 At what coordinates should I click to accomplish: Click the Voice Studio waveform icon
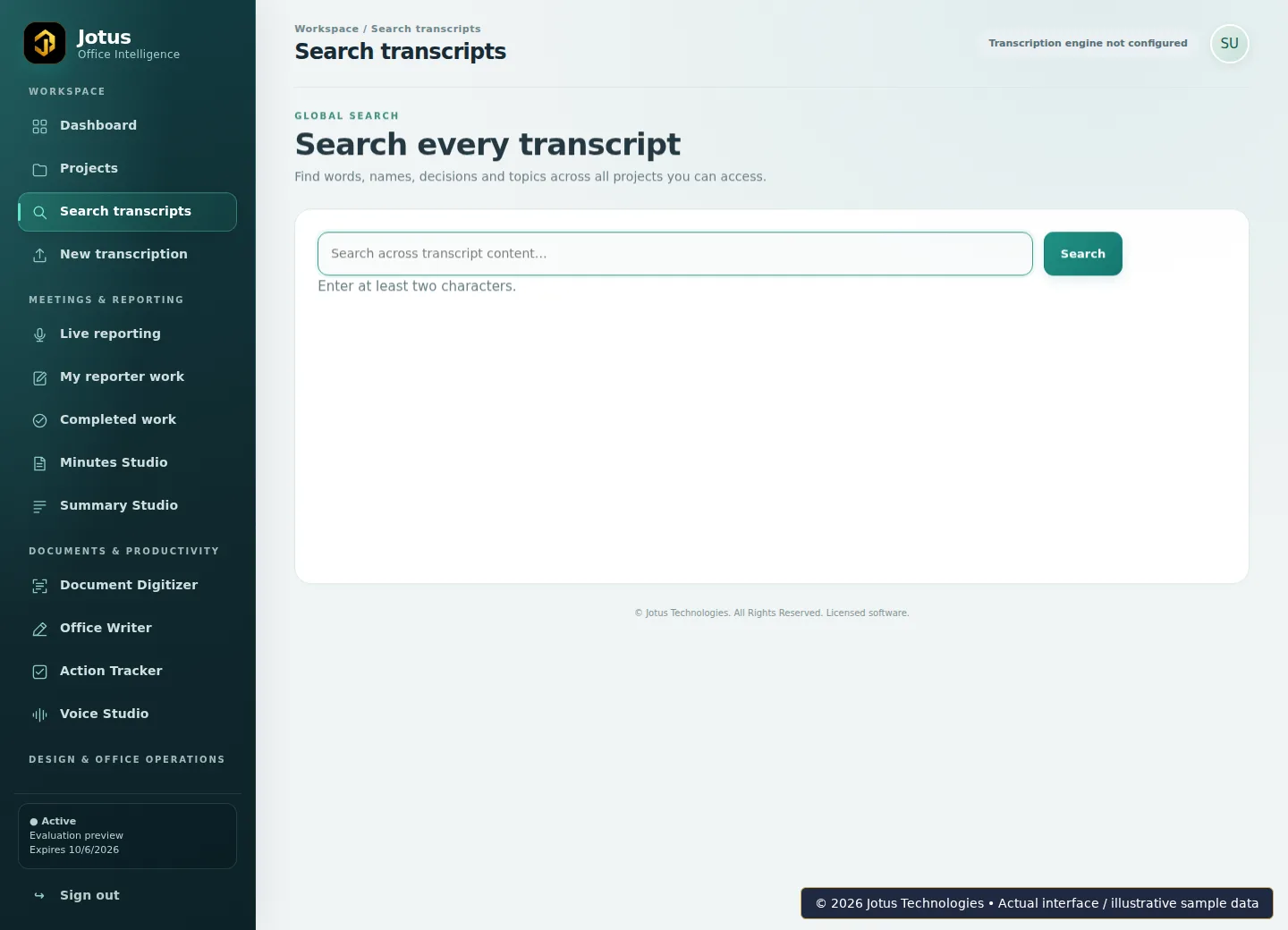39,714
